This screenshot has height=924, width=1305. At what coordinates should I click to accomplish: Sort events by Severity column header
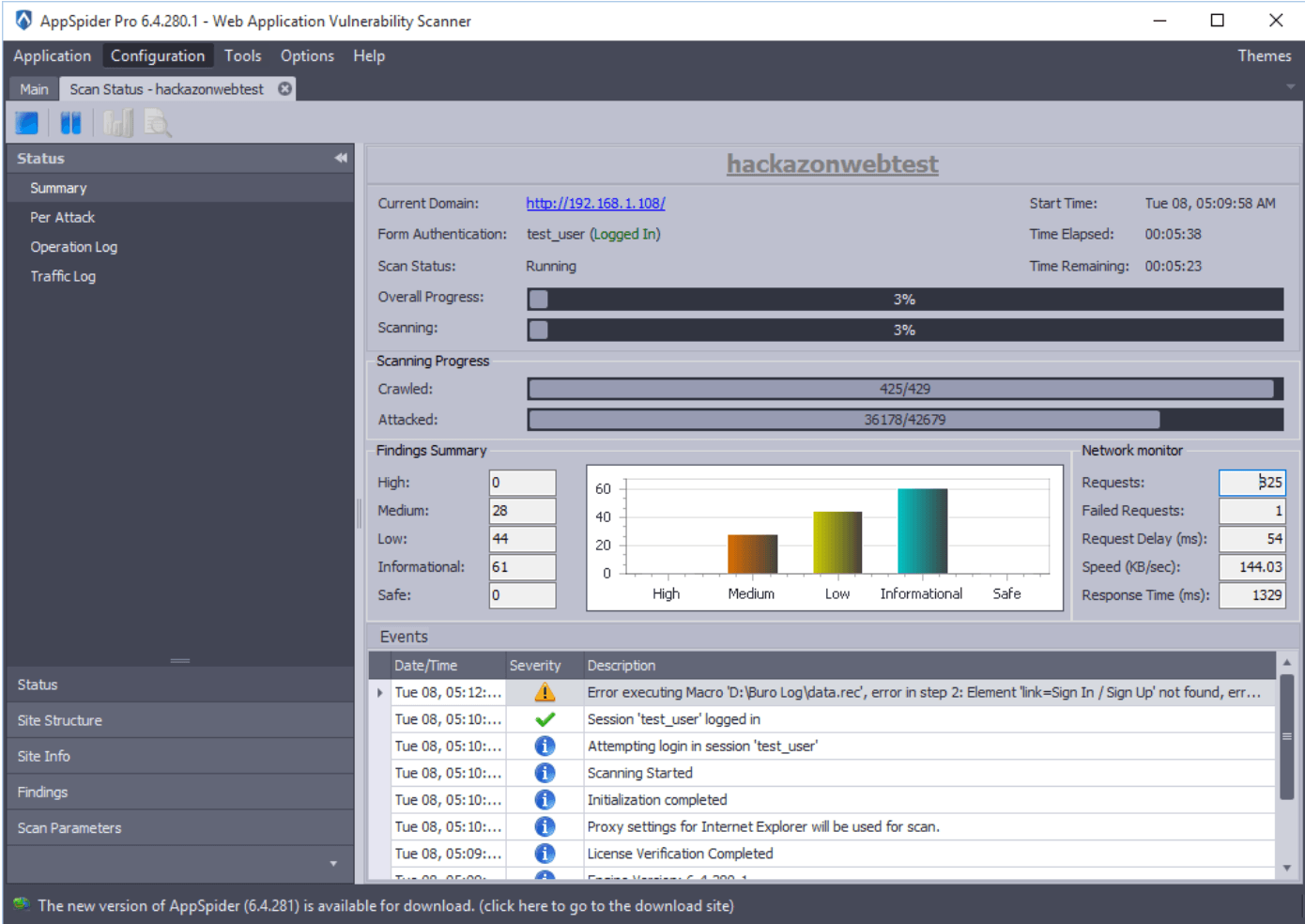(x=545, y=665)
